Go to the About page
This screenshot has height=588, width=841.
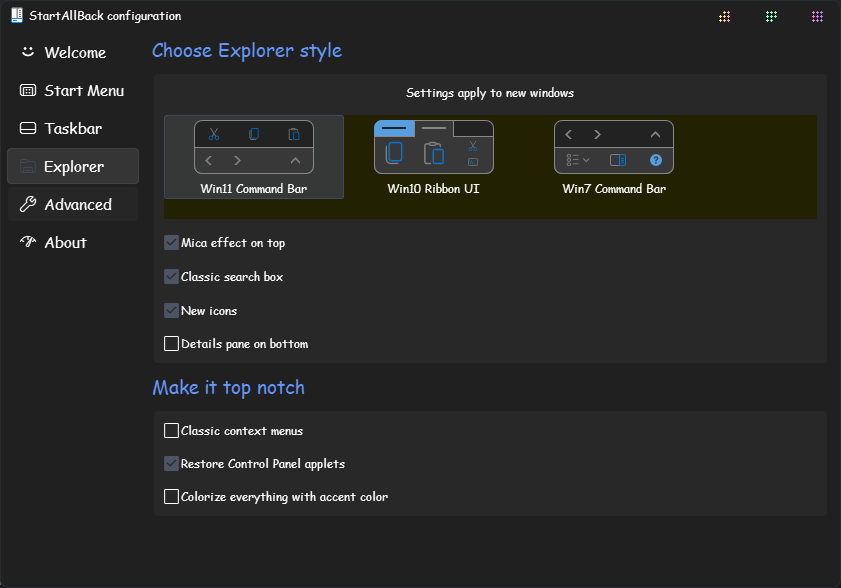[x=65, y=242]
